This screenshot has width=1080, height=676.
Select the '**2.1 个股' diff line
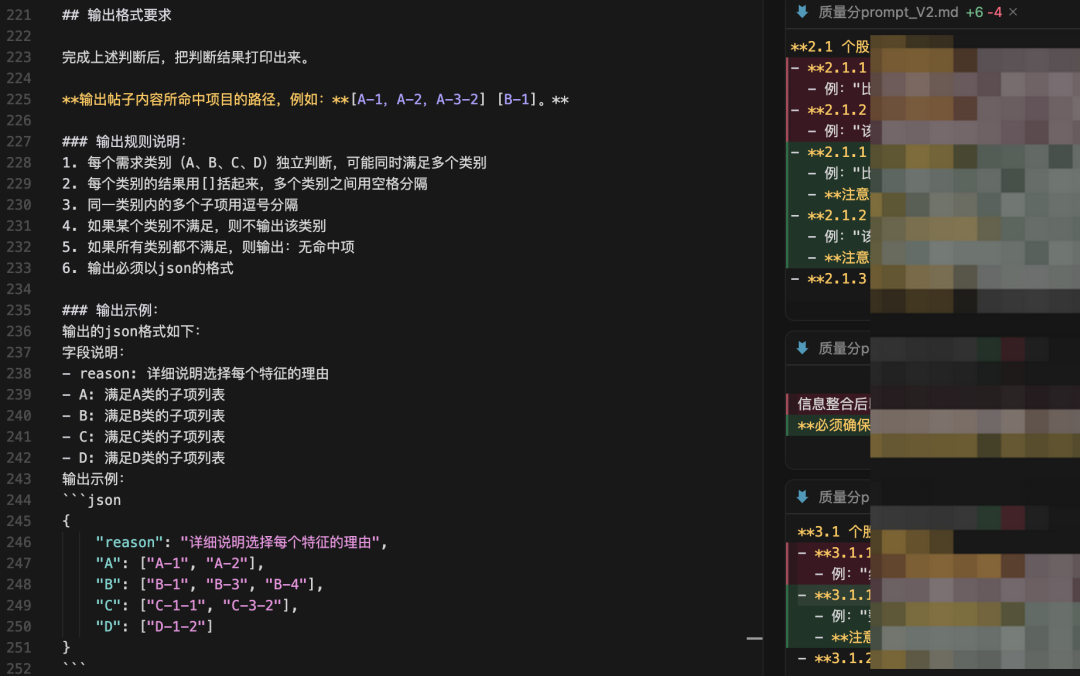pos(829,47)
